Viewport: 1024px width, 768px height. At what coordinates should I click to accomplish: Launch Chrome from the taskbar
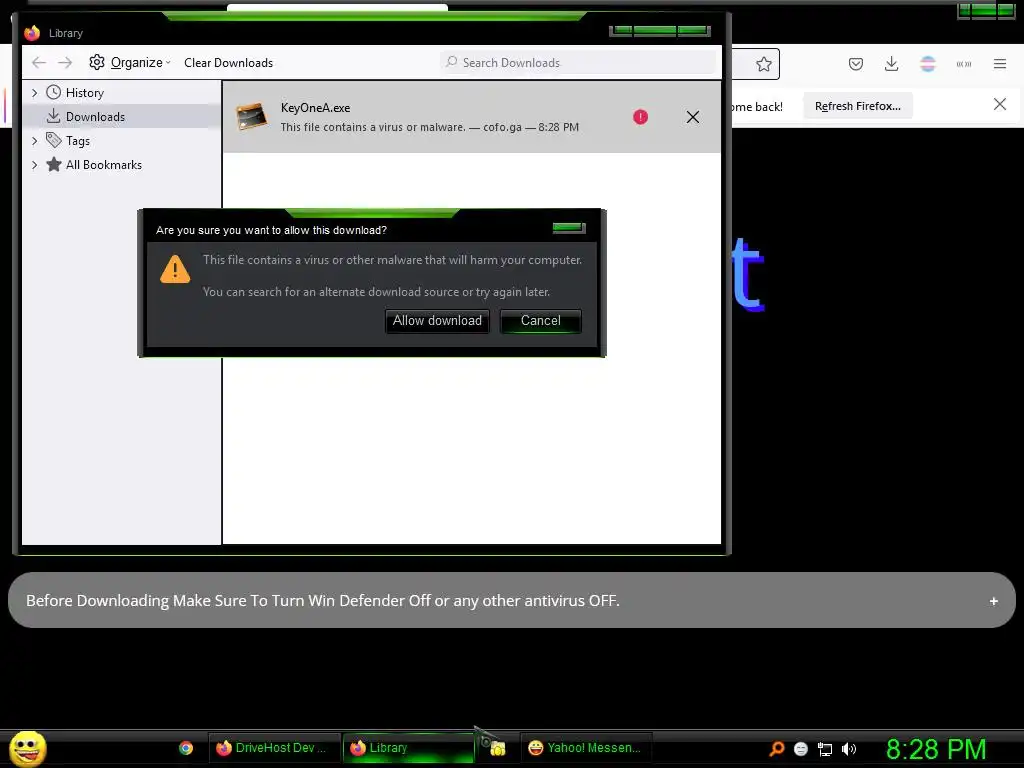point(186,748)
